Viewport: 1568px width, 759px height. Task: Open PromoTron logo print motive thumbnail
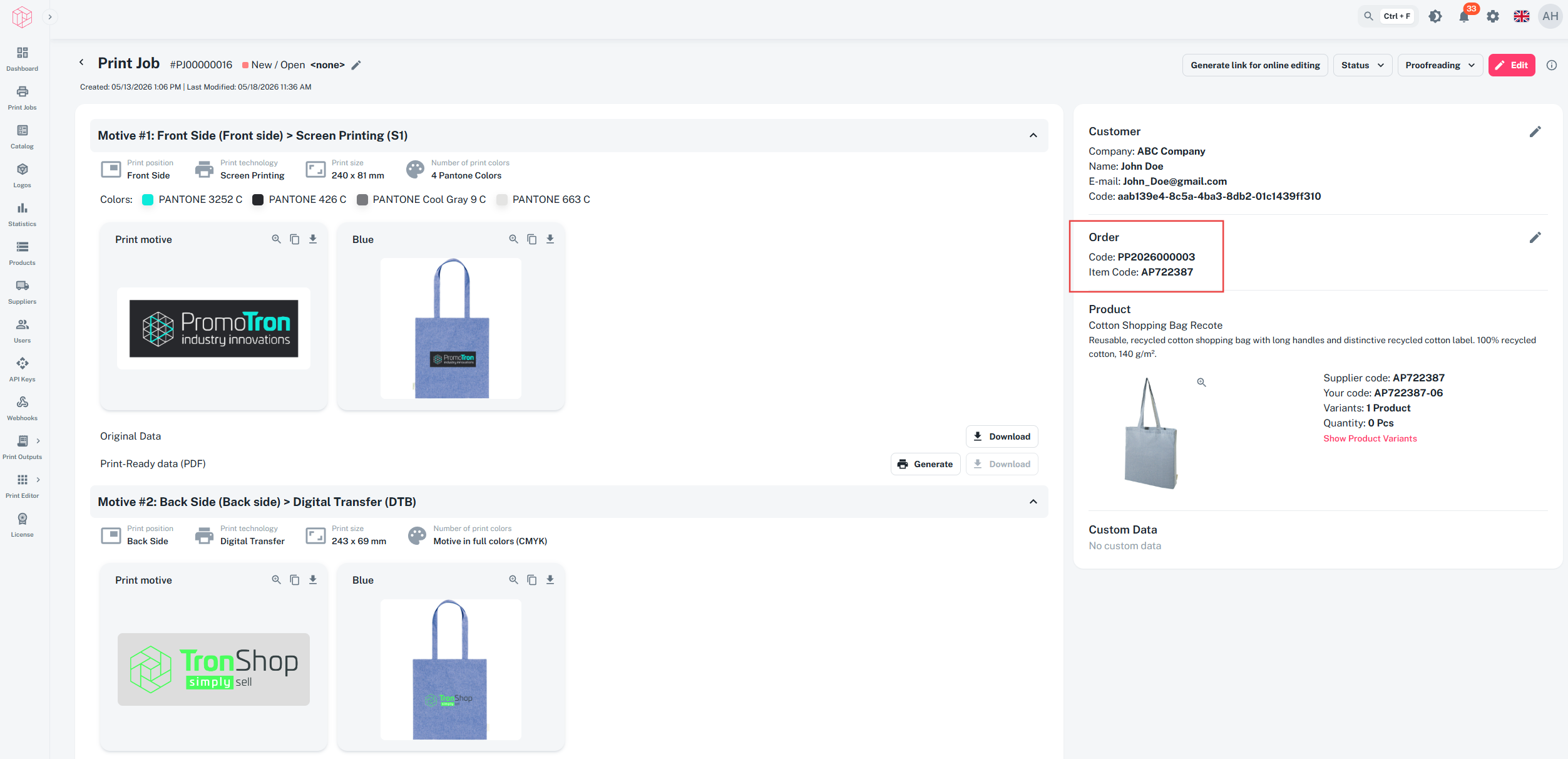[213, 328]
